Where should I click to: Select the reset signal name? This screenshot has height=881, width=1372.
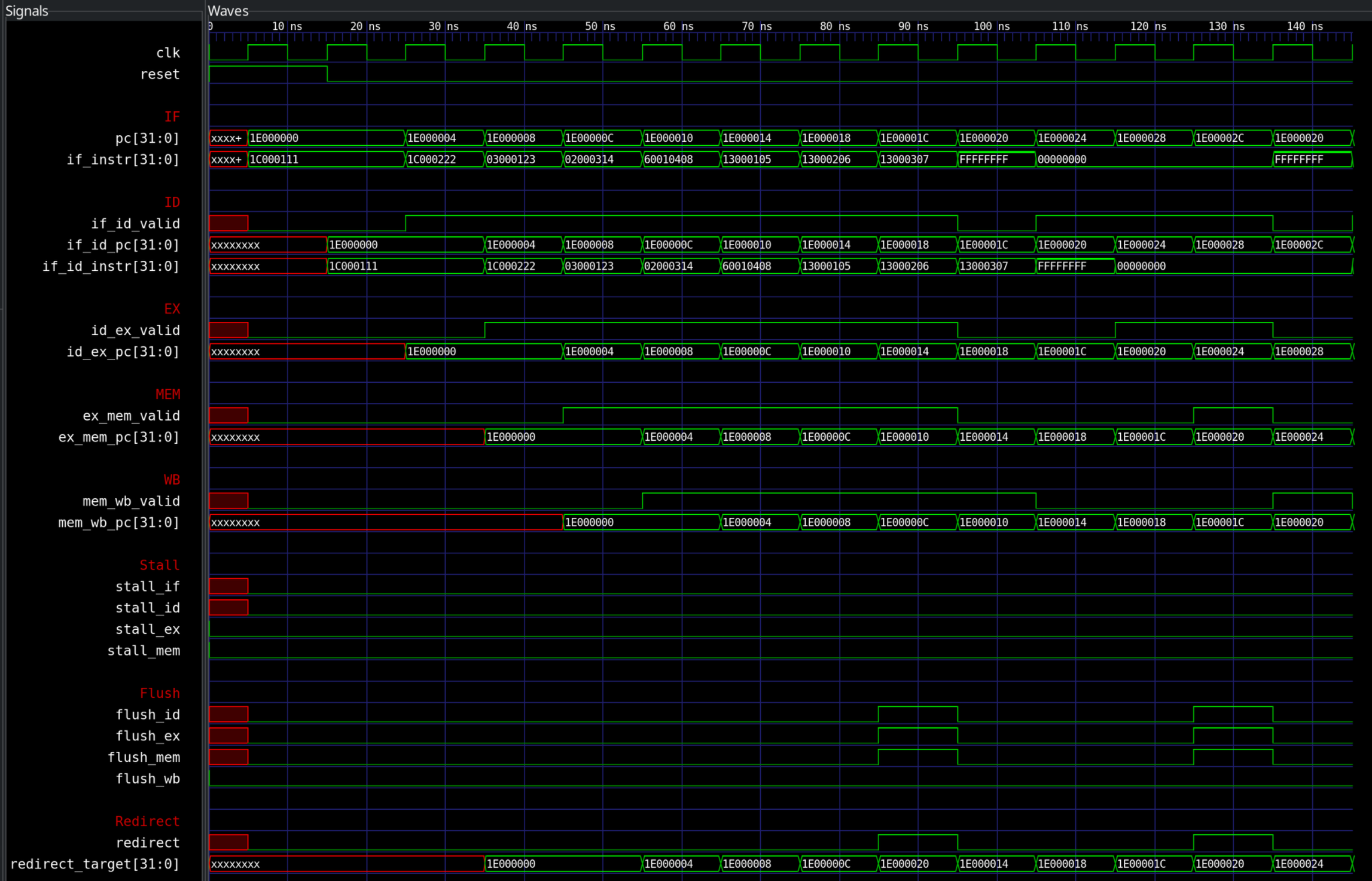click(160, 74)
